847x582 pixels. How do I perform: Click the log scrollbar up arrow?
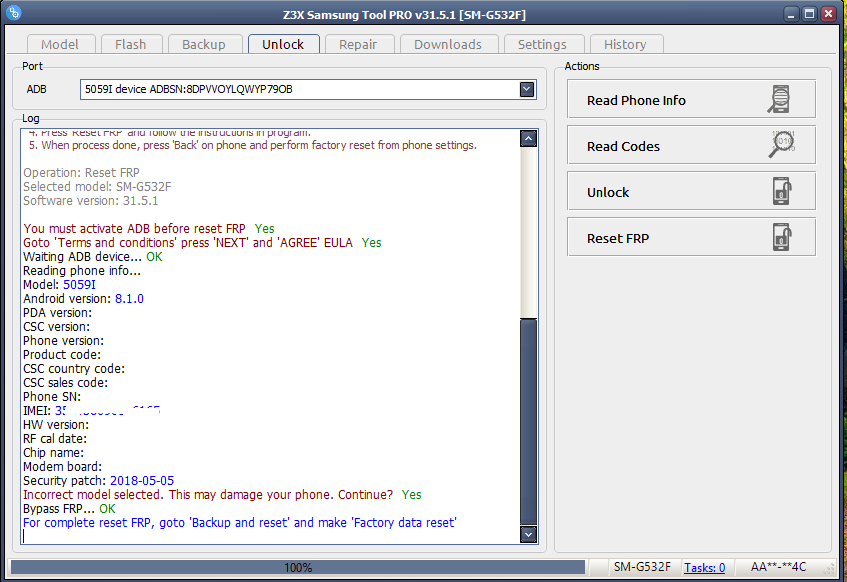[x=528, y=139]
